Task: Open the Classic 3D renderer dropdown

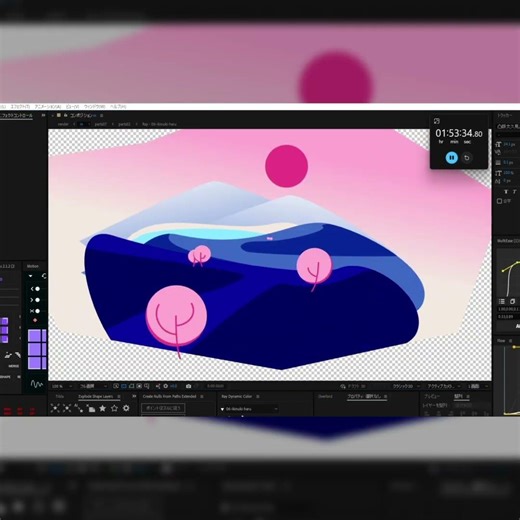Action: 406,386
